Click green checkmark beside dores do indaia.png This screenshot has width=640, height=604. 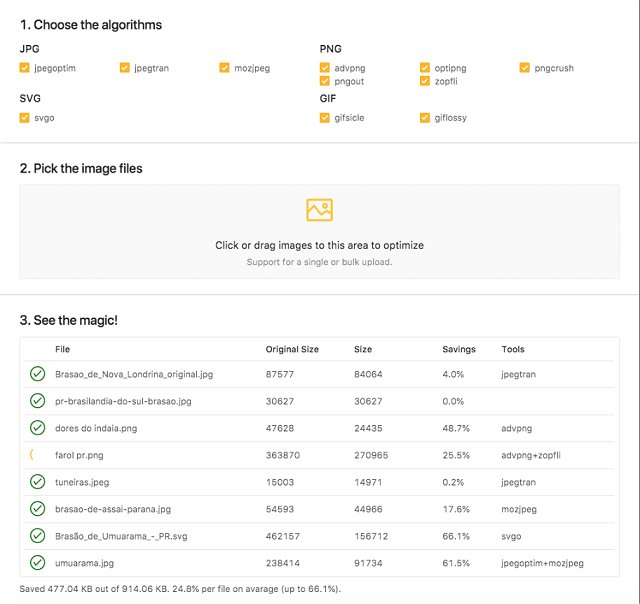[x=37, y=428]
